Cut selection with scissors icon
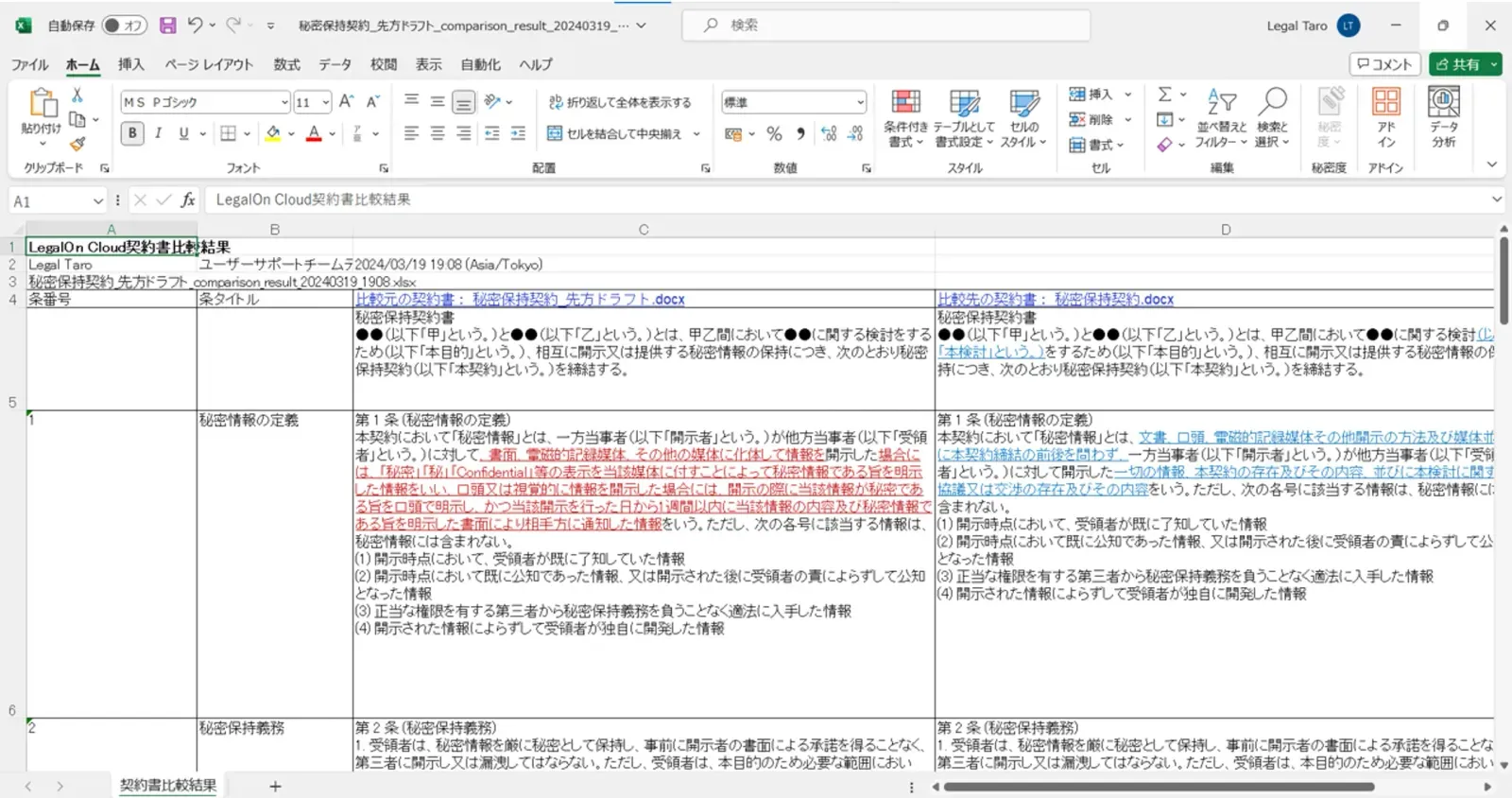 click(77, 95)
